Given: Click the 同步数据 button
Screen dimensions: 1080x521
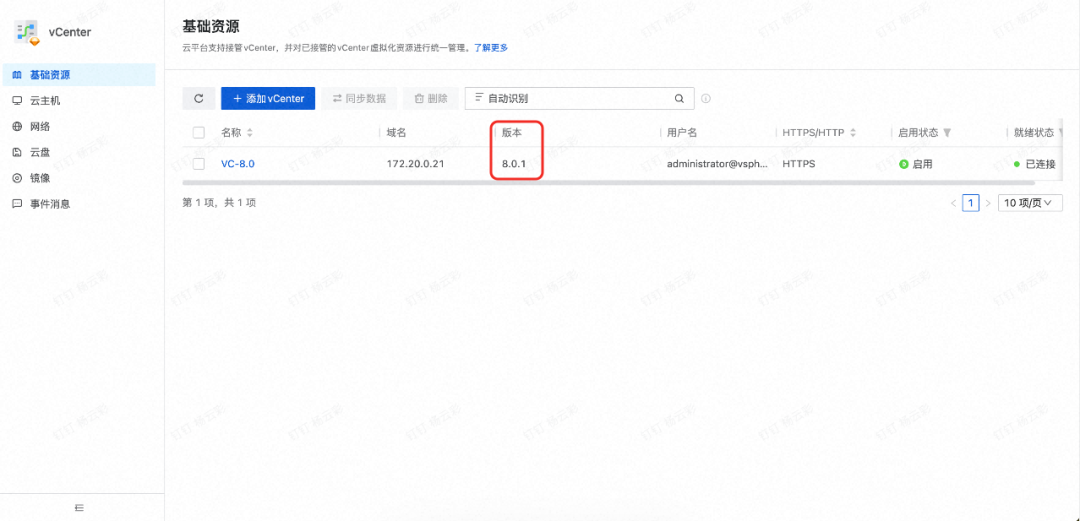Looking at the screenshot, I should coord(359,99).
